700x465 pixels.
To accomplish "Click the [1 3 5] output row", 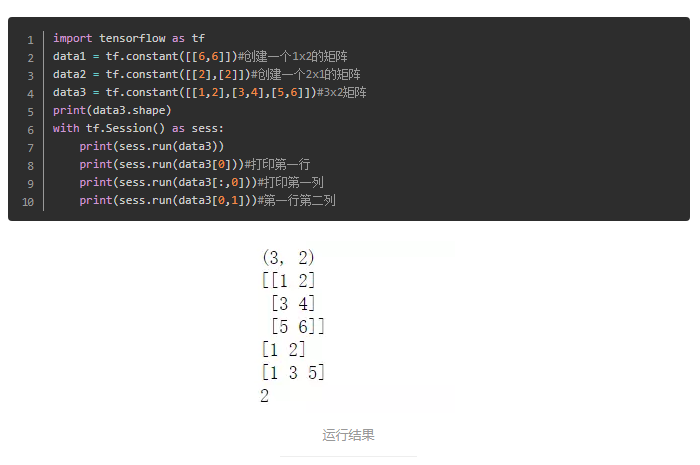I will tap(293, 372).
